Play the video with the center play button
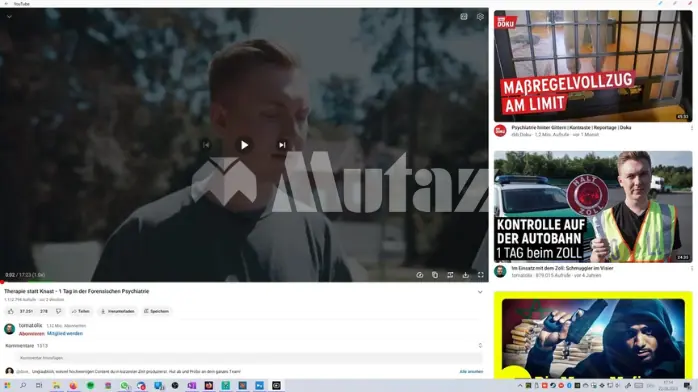 244,145
